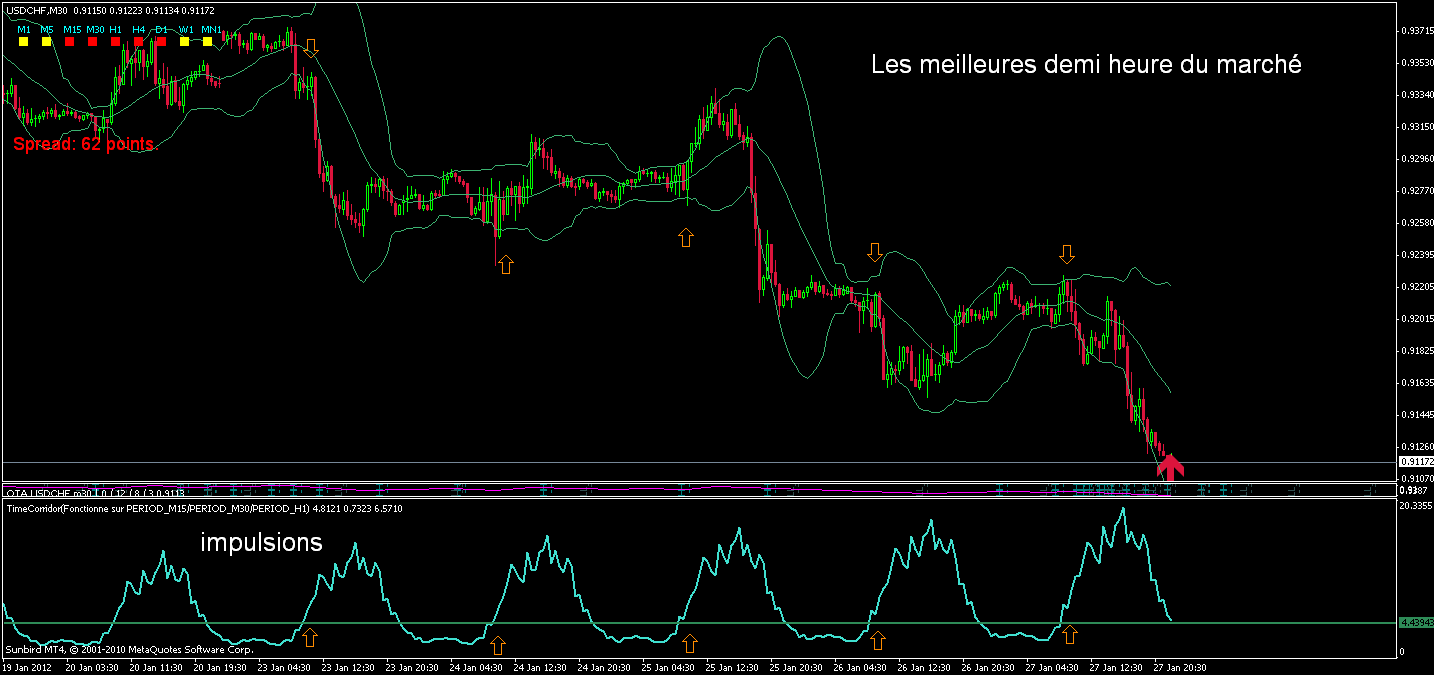Select the yellow MN1 timeframe square
Viewport: 1434px width, 675px height.
210,42
